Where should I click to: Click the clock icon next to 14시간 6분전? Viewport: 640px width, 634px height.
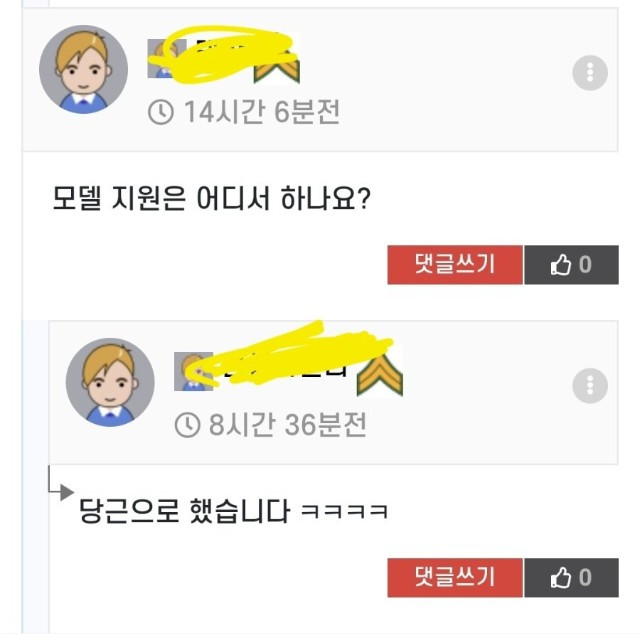click(161, 112)
